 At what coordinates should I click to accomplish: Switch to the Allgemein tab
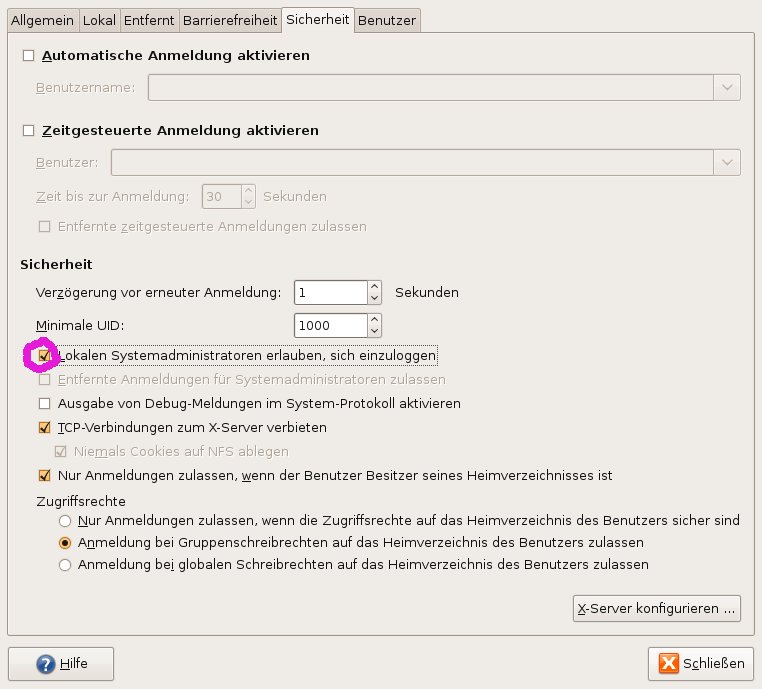[40, 19]
